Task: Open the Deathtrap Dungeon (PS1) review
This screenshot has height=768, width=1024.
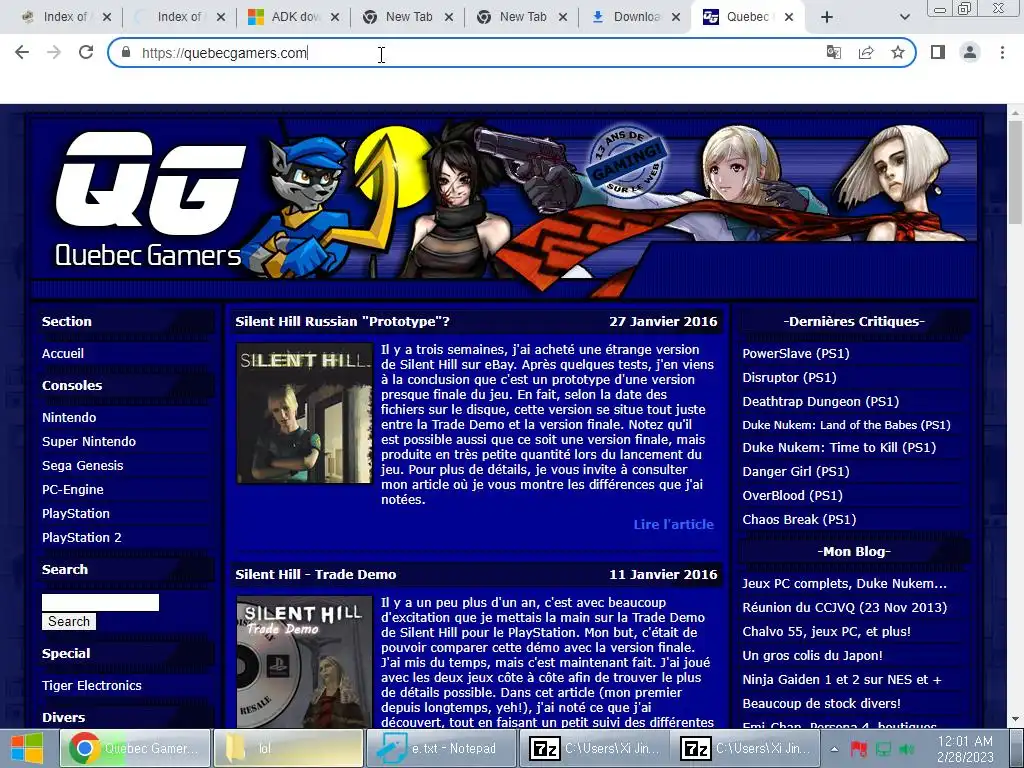Action: [x=820, y=402]
